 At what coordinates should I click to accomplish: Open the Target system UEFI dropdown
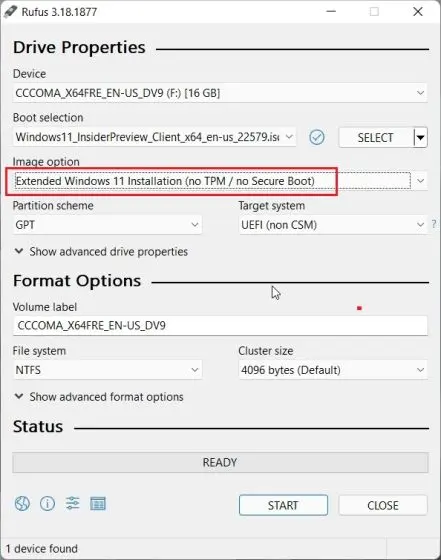click(333, 225)
